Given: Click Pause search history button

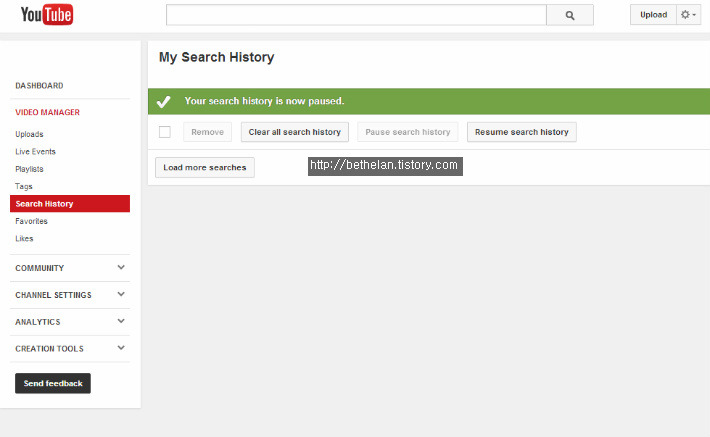Looking at the screenshot, I should (x=408, y=132).
